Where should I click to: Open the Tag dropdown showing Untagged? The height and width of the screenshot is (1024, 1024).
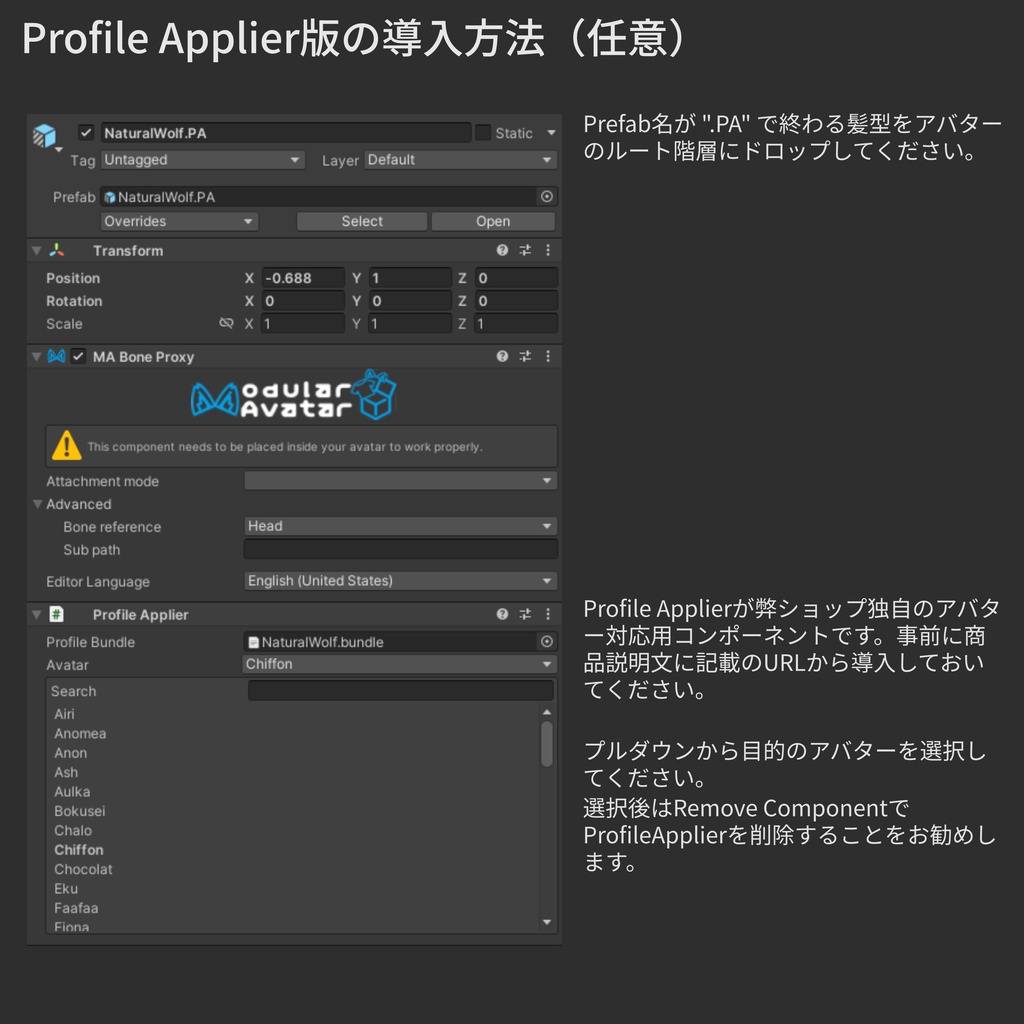(x=202, y=160)
